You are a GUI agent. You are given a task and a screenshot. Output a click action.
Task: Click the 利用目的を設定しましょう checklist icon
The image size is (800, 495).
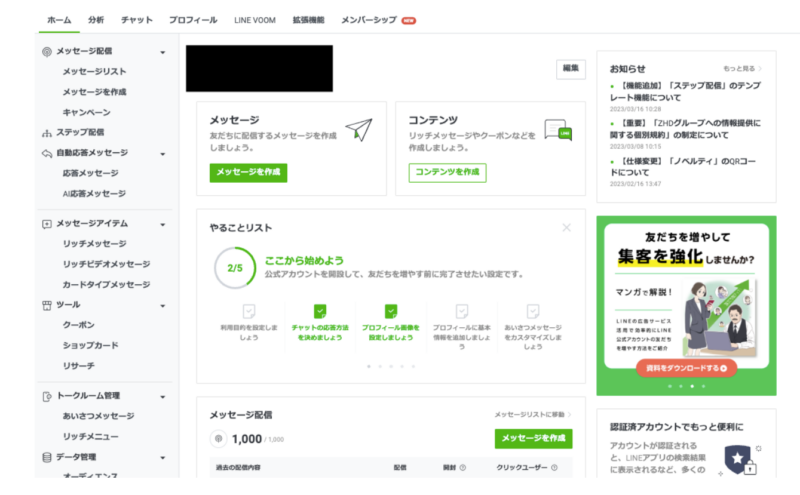(249, 311)
